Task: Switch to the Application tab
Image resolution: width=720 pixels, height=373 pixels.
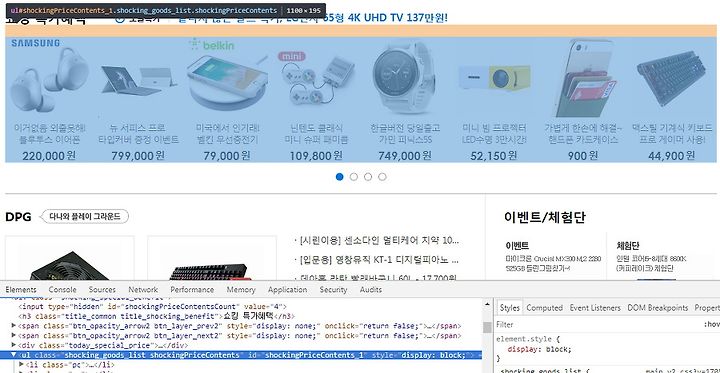Action: pyautogui.click(x=287, y=289)
